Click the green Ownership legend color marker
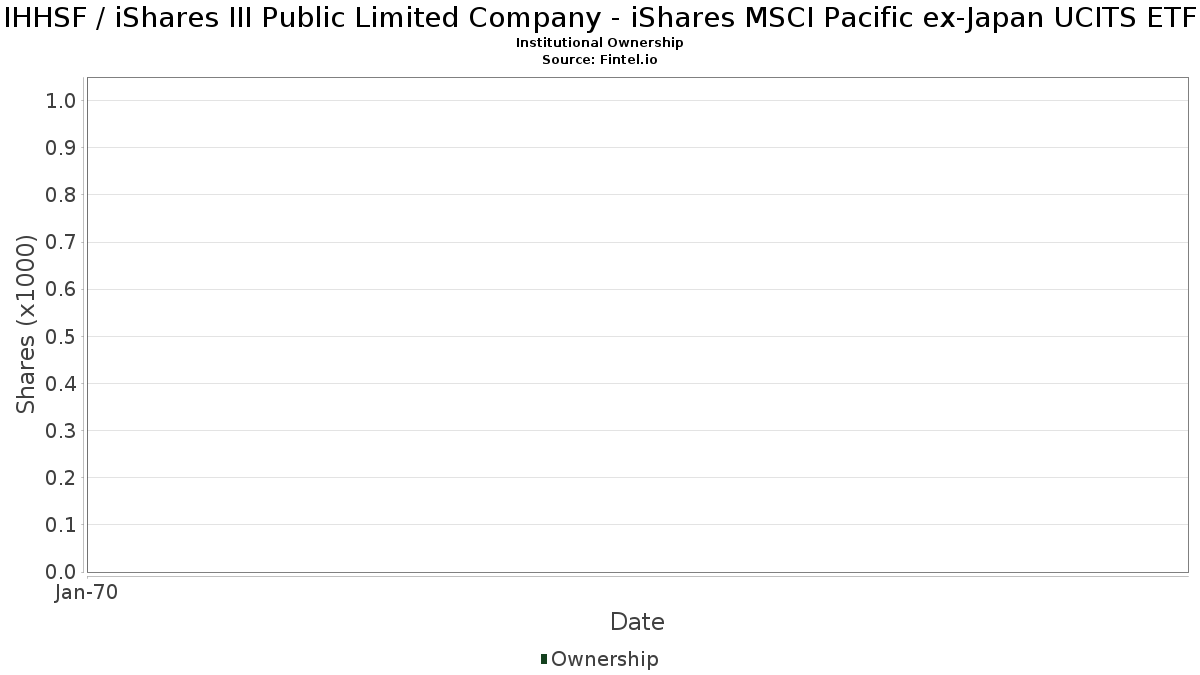The image size is (1200, 675). pyautogui.click(x=544, y=659)
